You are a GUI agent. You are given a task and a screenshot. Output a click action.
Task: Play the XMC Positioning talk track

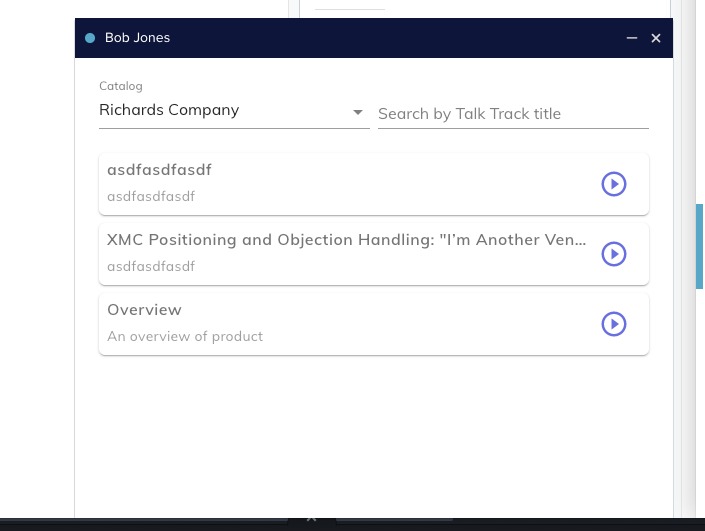coord(613,254)
